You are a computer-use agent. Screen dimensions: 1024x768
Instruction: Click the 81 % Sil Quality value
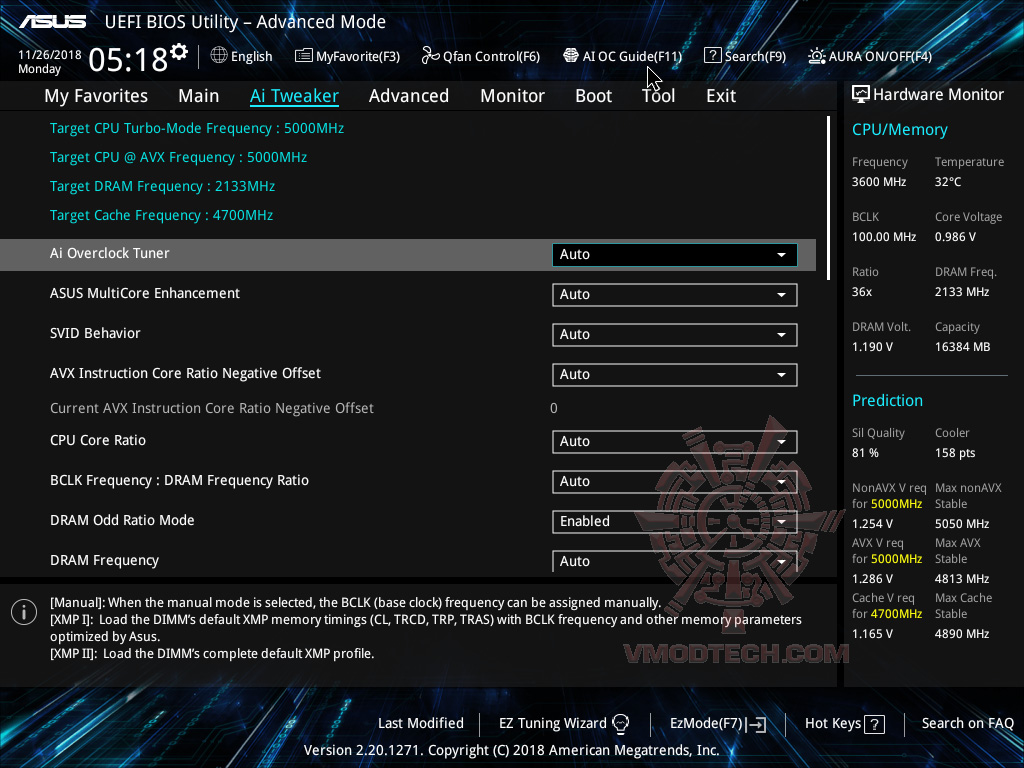(x=865, y=453)
